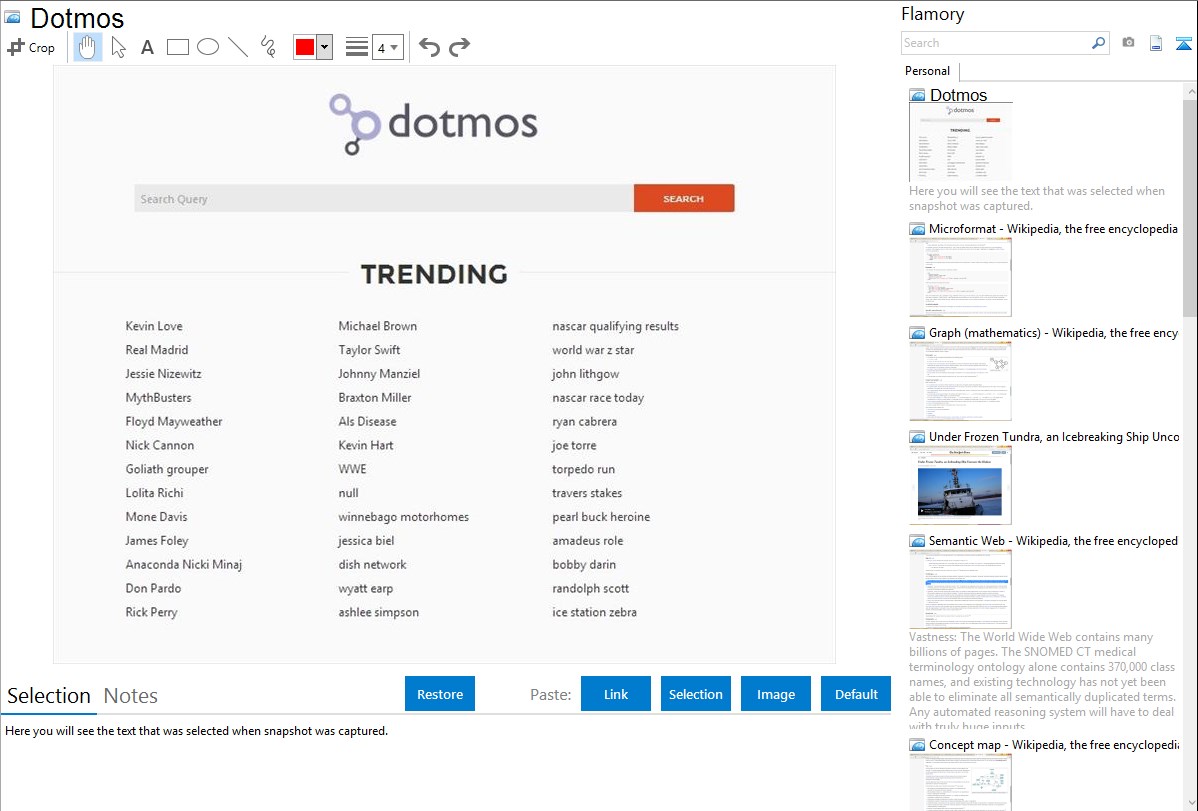Switch to the Selection tab
The height and width of the screenshot is (811, 1198).
coord(49,696)
